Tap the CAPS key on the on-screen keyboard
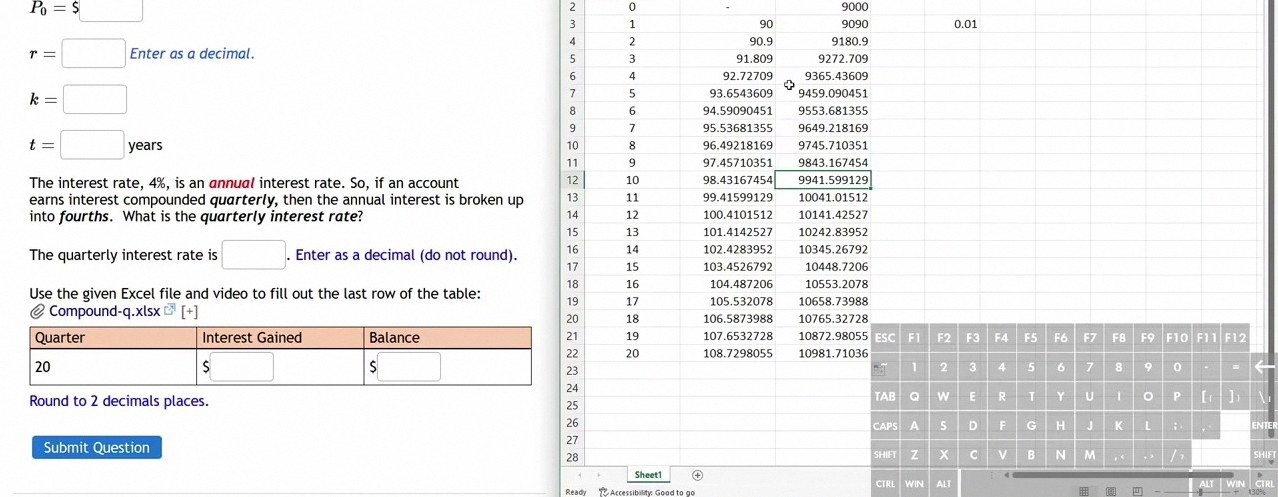 885,426
